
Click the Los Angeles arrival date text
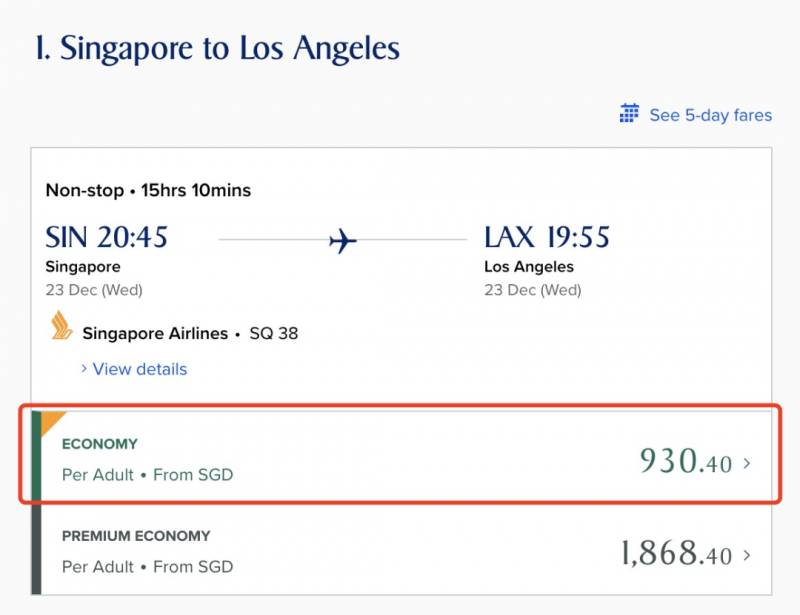tap(532, 291)
